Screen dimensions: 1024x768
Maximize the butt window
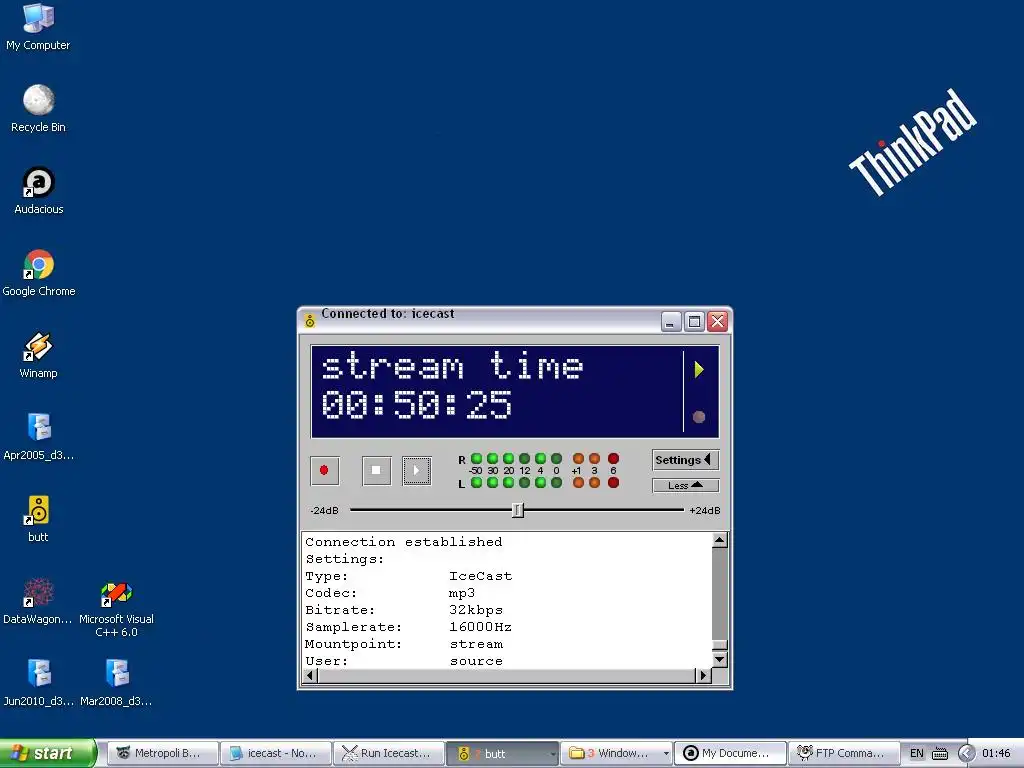pos(694,321)
